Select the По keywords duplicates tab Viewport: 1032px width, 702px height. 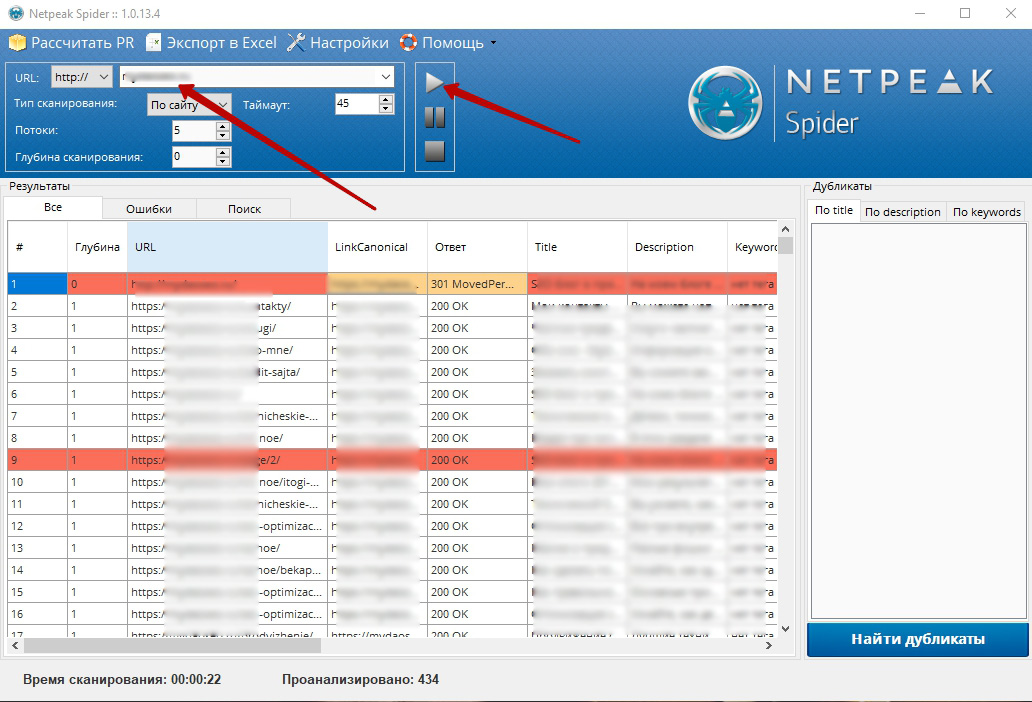(986, 212)
